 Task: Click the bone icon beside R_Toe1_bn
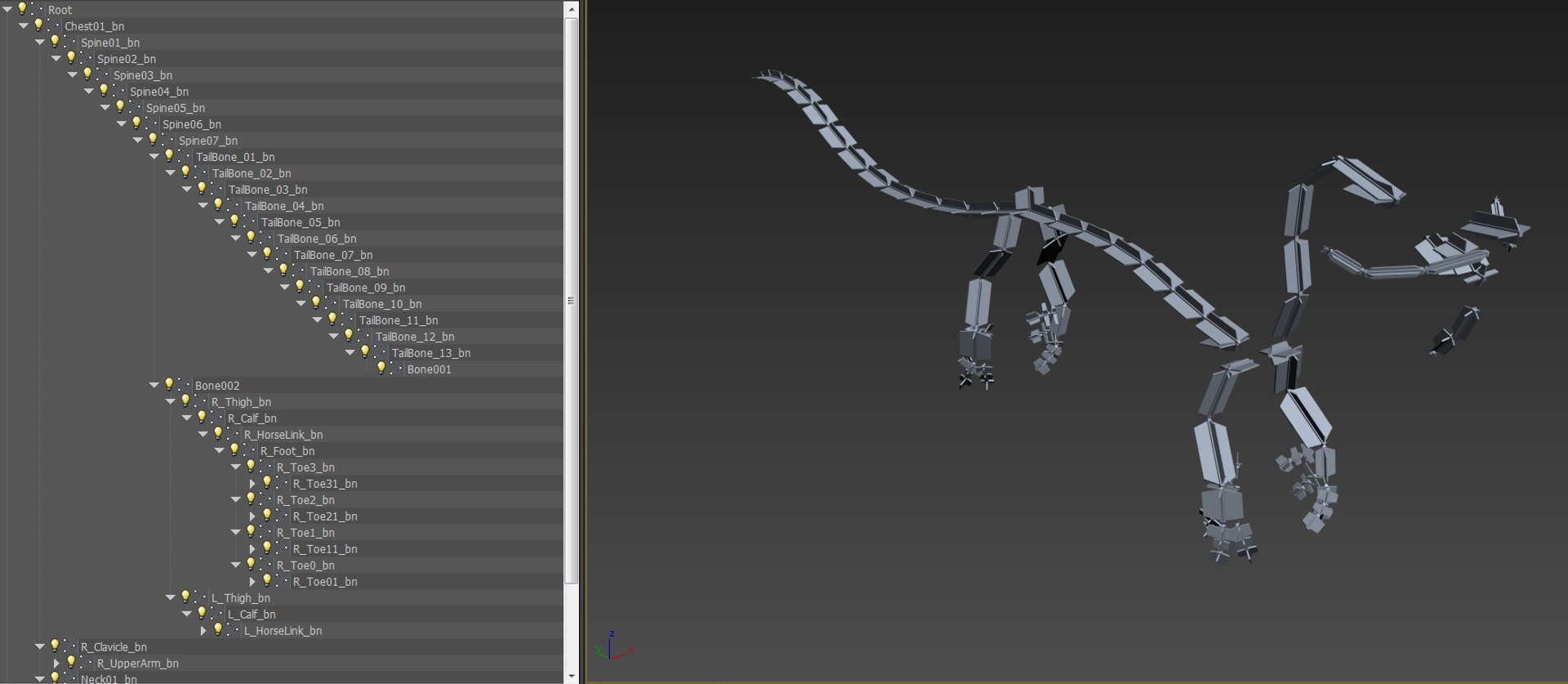pyautogui.click(x=265, y=533)
